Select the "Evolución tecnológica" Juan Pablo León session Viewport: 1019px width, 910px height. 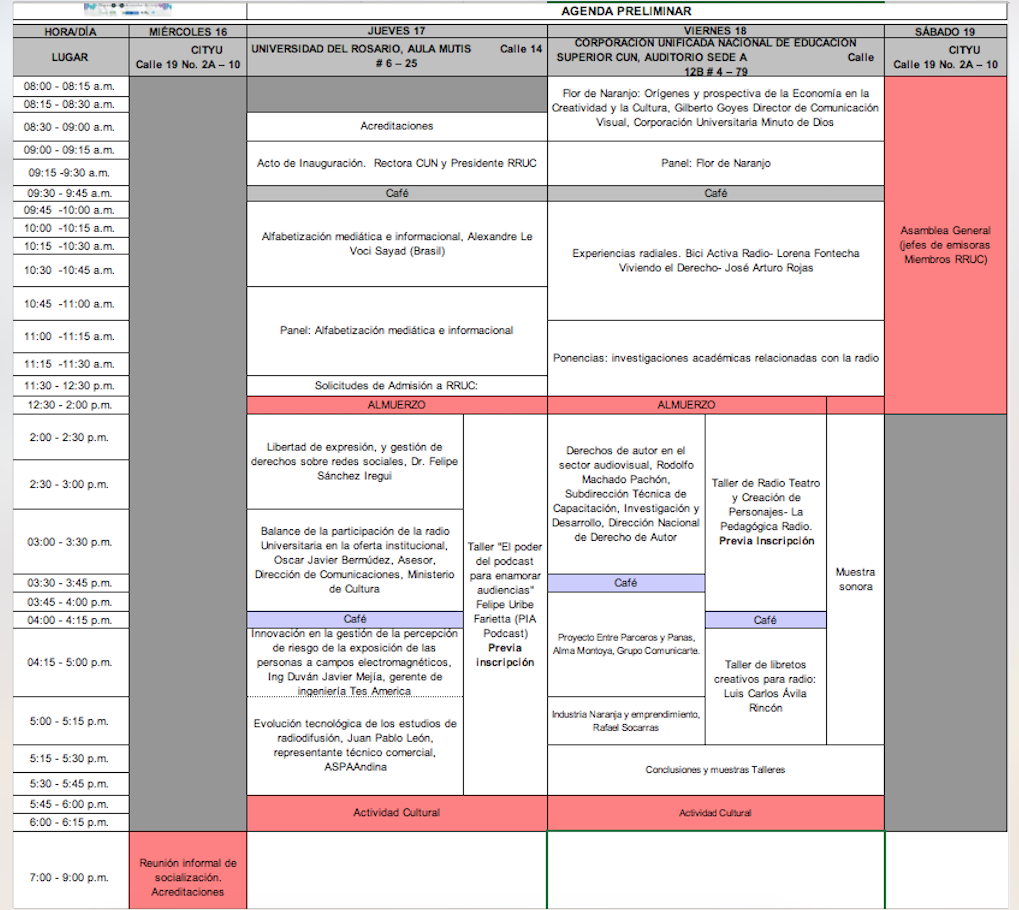(x=355, y=746)
